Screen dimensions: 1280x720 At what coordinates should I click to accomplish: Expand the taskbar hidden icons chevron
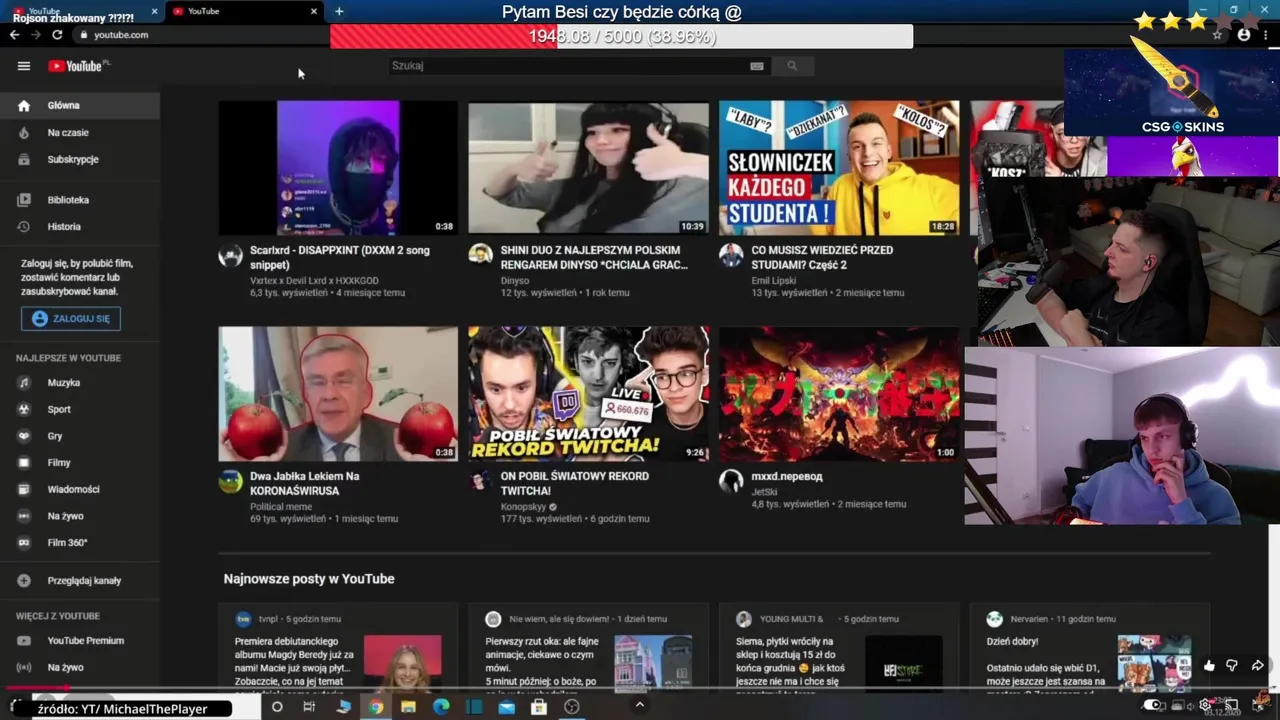coord(639,705)
